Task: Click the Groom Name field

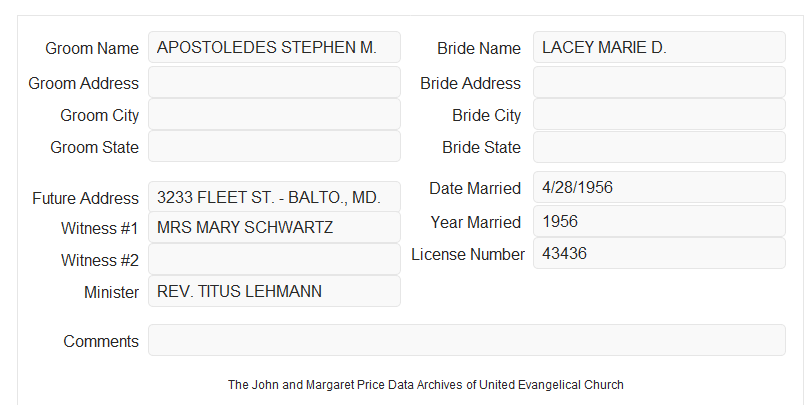Action: [x=274, y=47]
